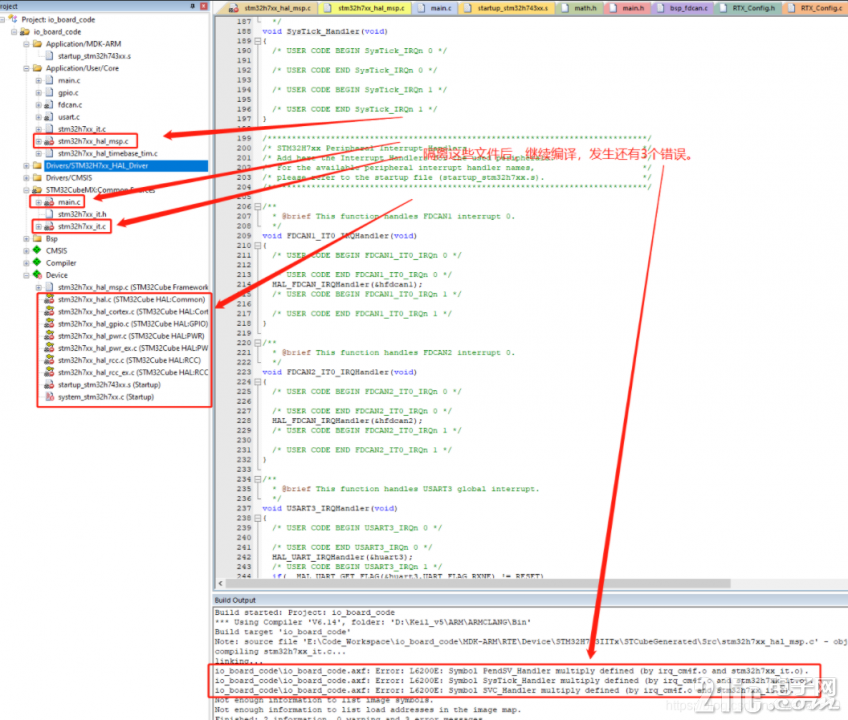The height and width of the screenshot is (720, 848).
Task: Collapse the io_board_code target node
Action: tap(14, 32)
